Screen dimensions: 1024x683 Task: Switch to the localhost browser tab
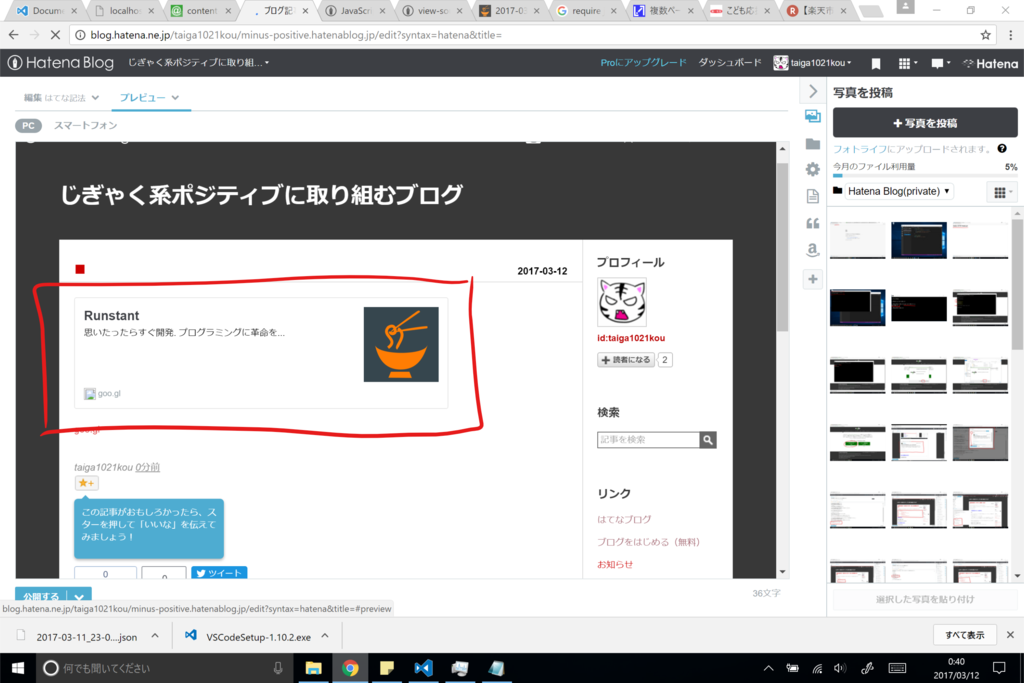click(x=124, y=10)
